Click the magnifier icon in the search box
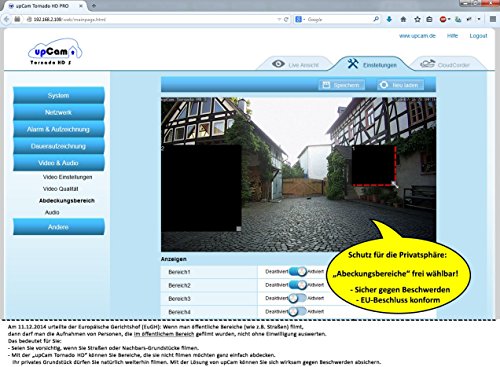 [376, 19]
